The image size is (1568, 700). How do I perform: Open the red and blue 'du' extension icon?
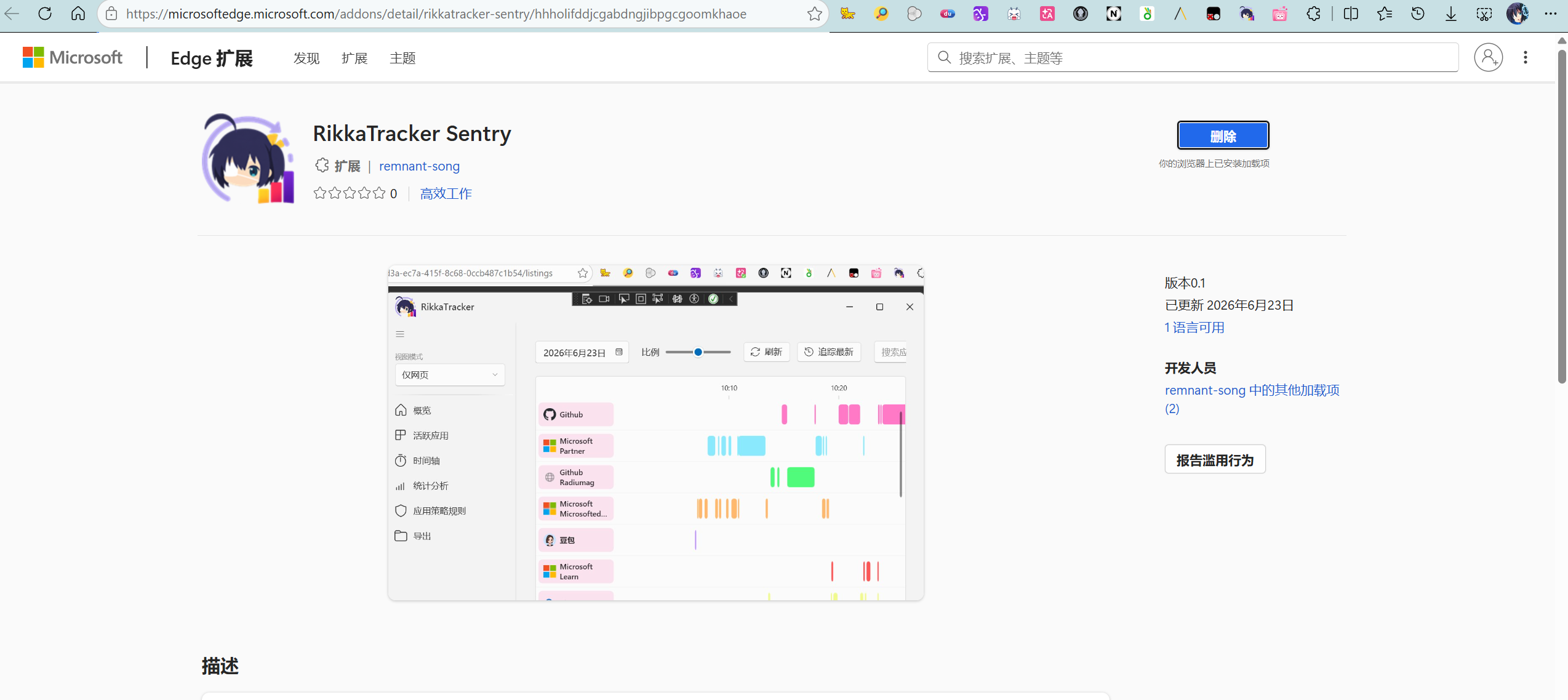tap(948, 14)
